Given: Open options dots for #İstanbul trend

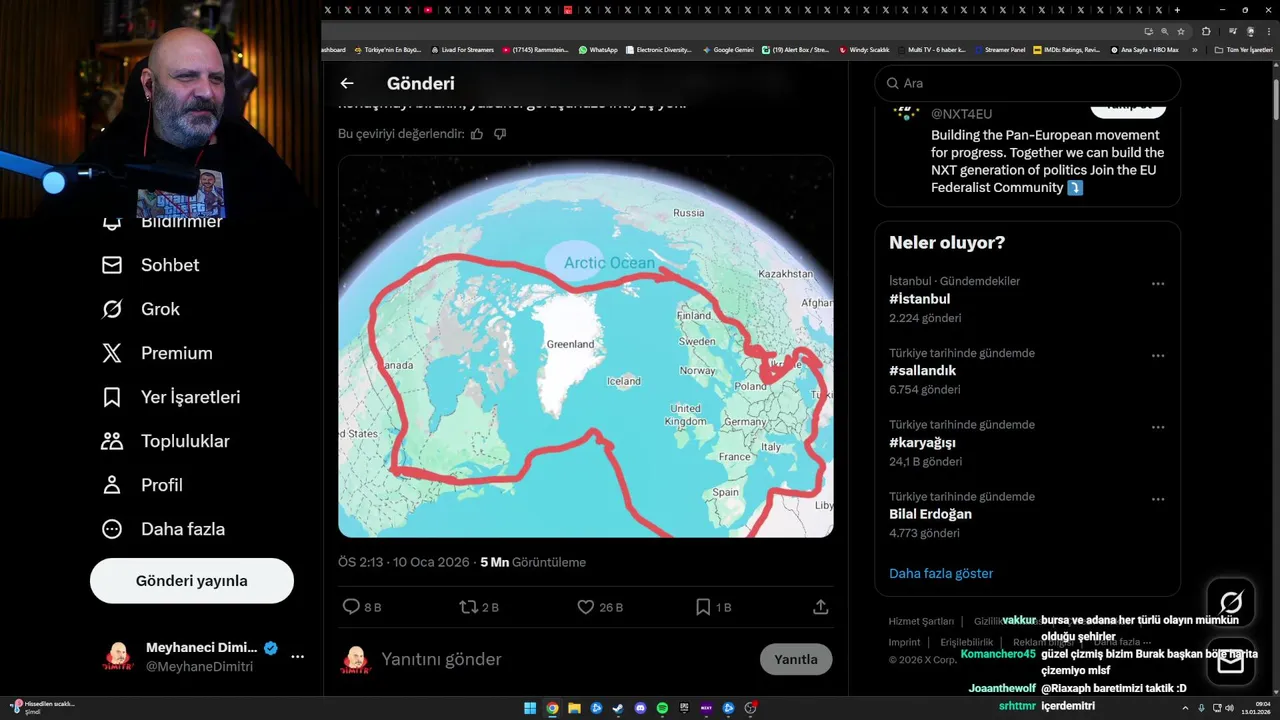Looking at the screenshot, I should [1158, 284].
